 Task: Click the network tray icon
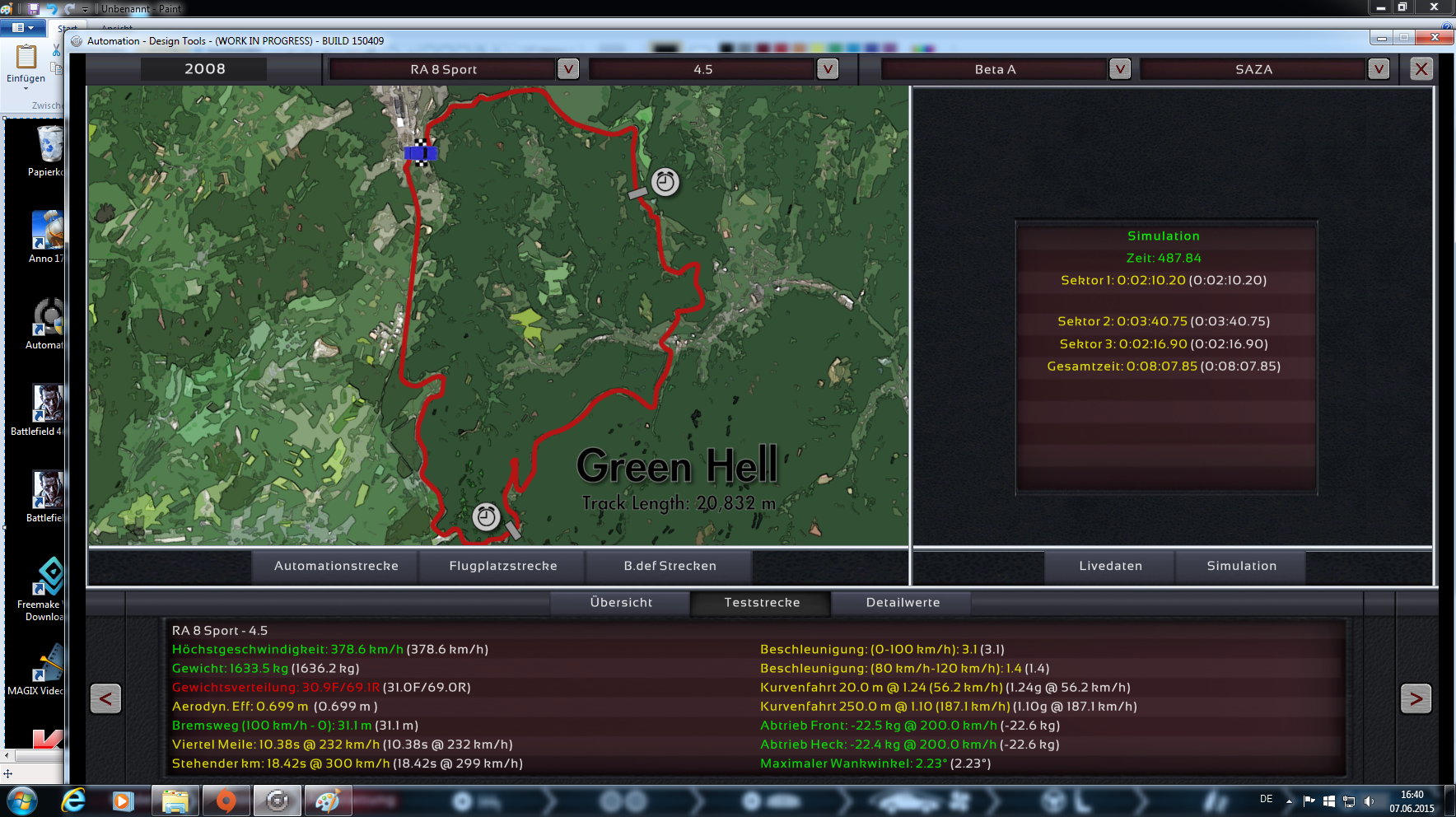point(1349,801)
